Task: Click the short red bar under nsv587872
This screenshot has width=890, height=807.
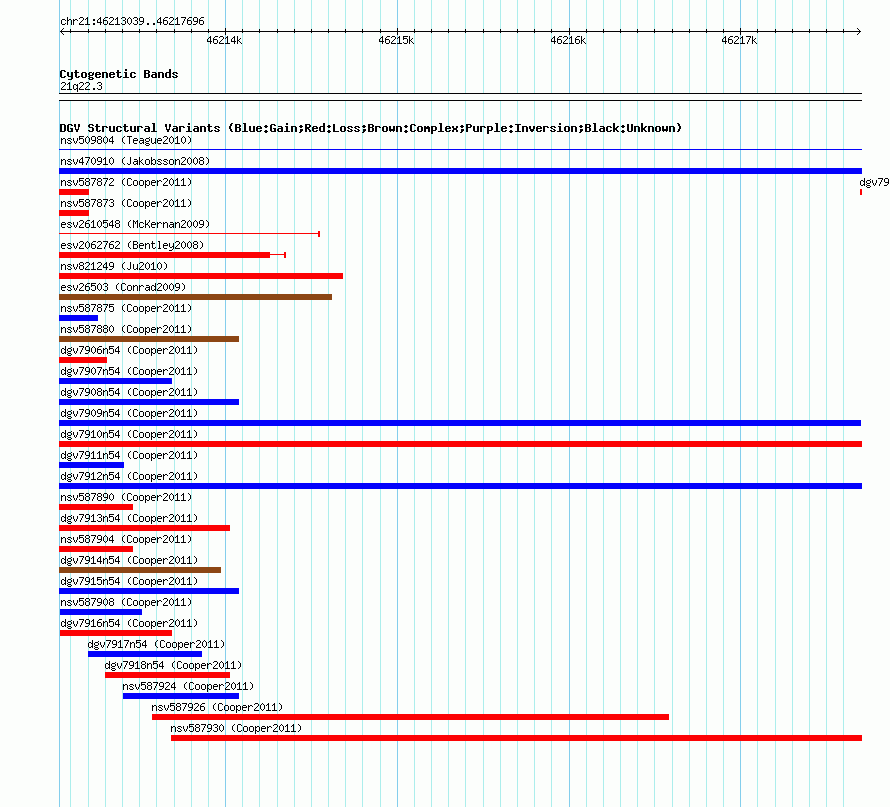Action: coord(74,192)
